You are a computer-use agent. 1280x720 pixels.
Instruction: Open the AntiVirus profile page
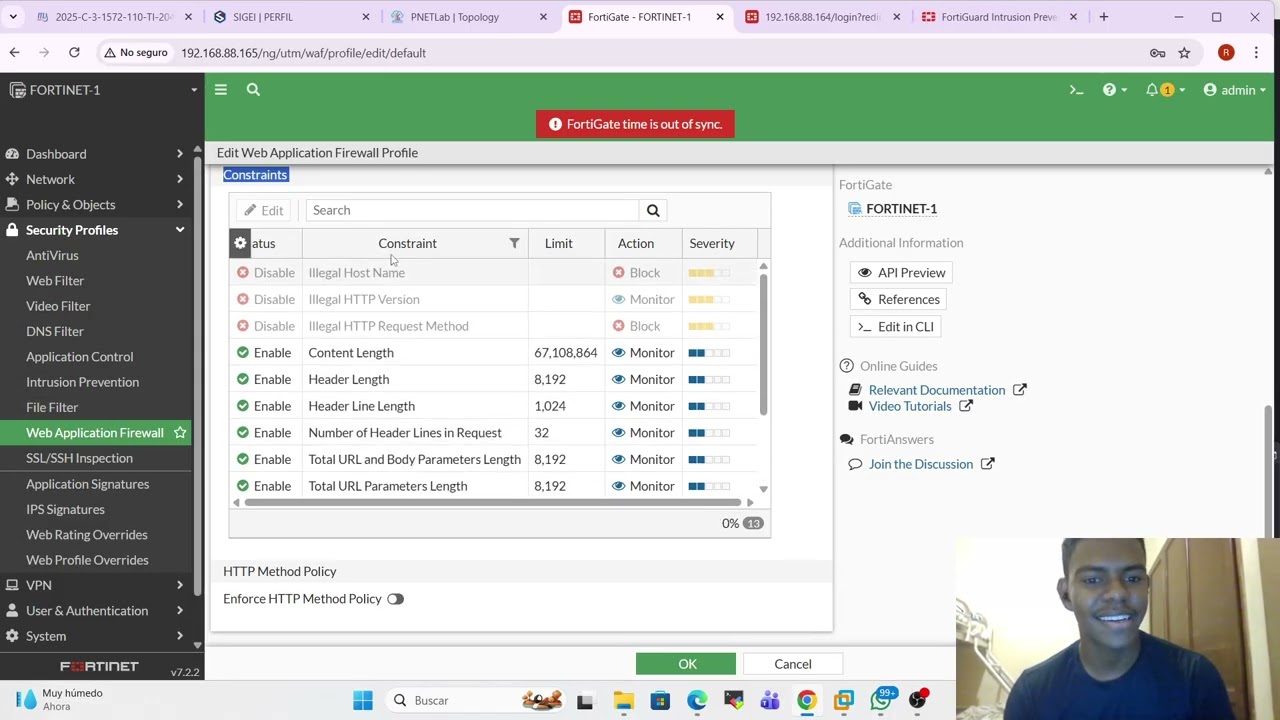tap(52, 256)
